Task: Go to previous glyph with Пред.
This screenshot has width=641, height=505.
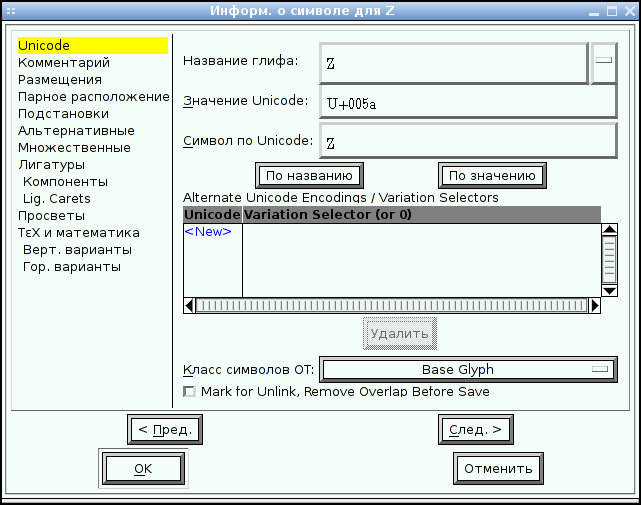Action: [165, 429]
